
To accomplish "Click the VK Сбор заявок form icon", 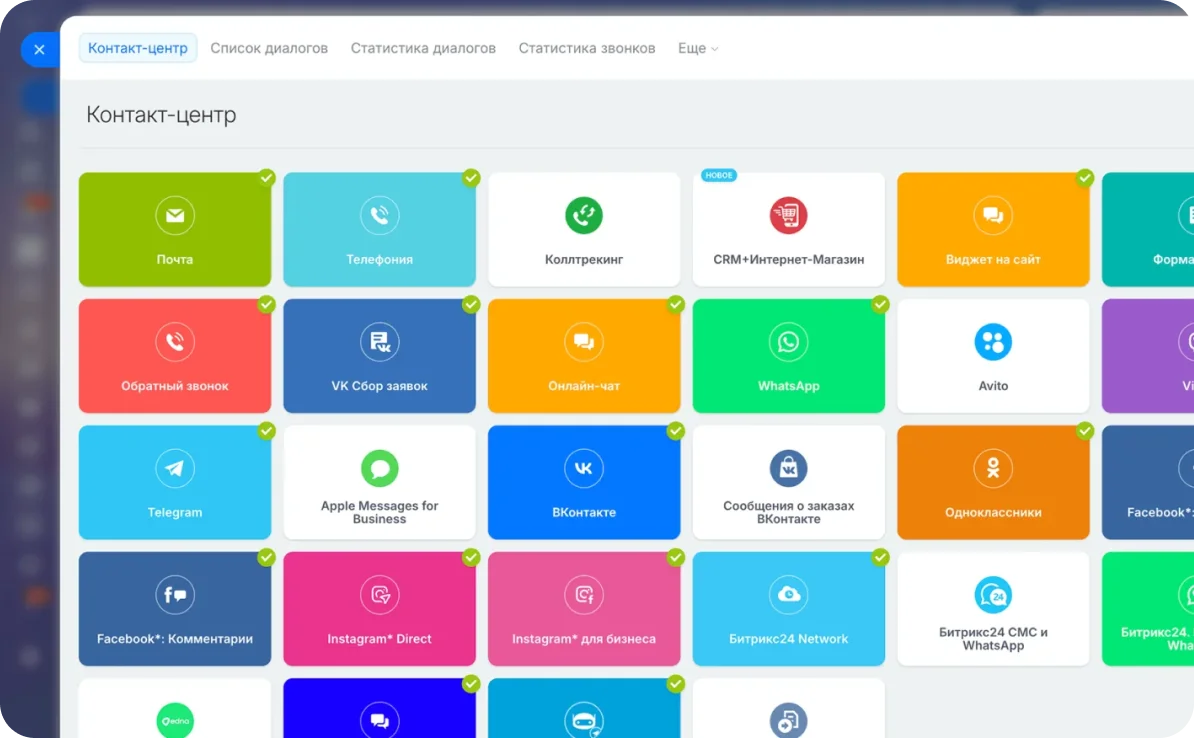I will pos(379,342).
